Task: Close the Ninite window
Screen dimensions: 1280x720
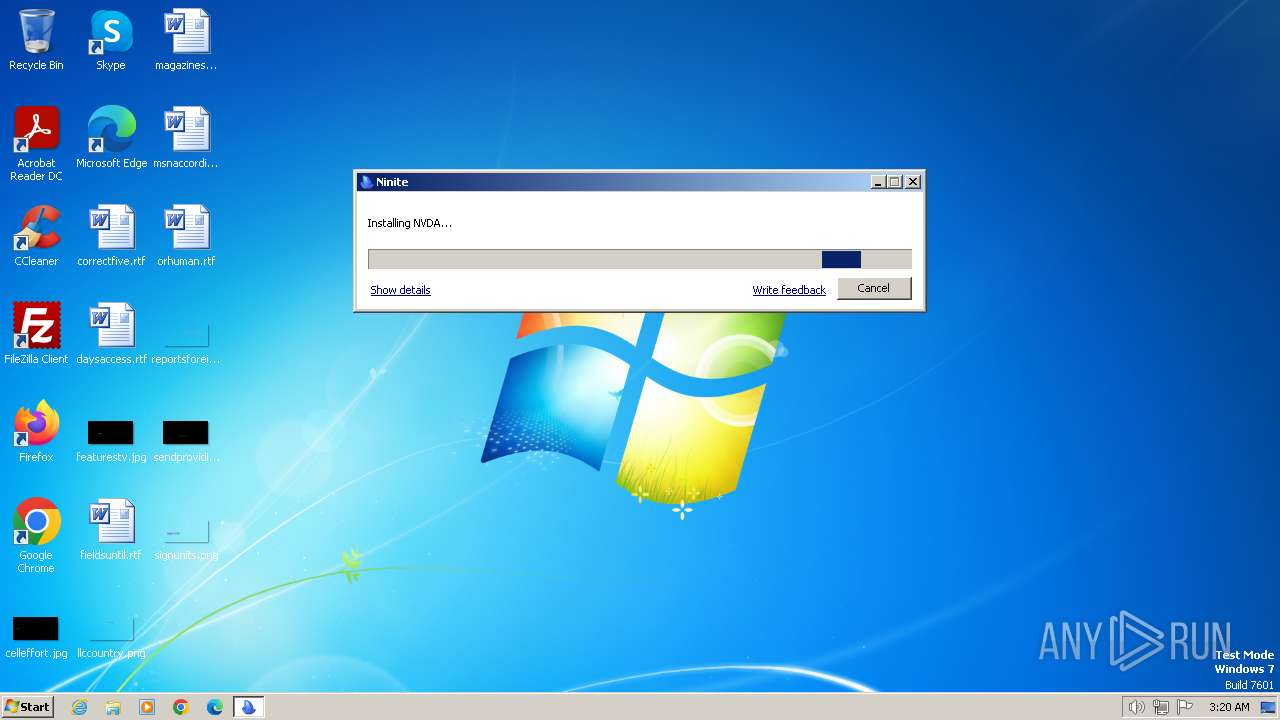Action: pos(913,182)
